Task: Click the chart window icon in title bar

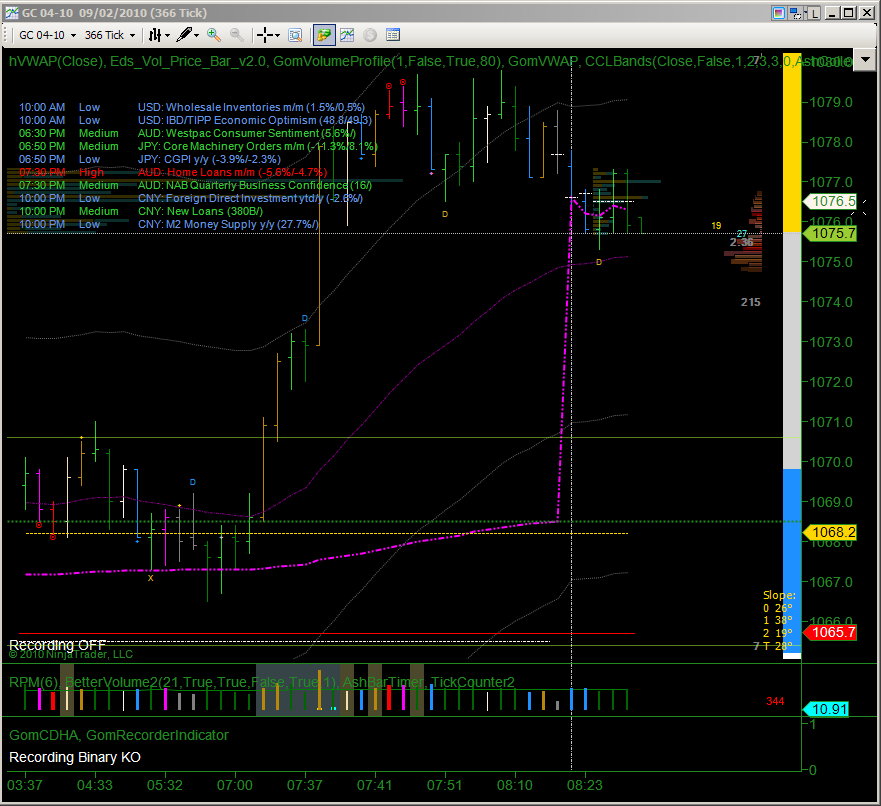Action: pyautogui.click(x=11, y=12)
